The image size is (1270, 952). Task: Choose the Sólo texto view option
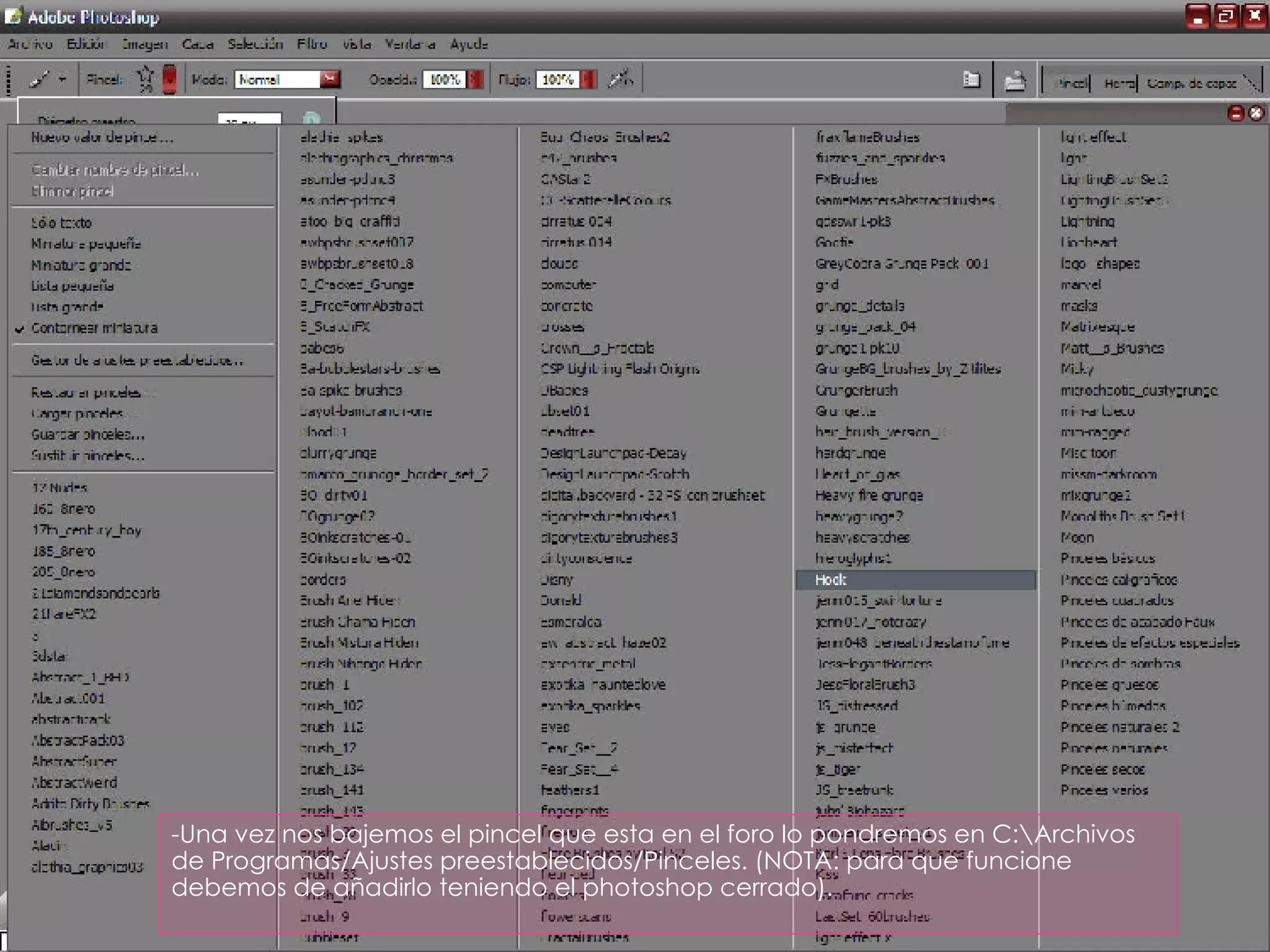pyautogui.click(x=61, y=223)
